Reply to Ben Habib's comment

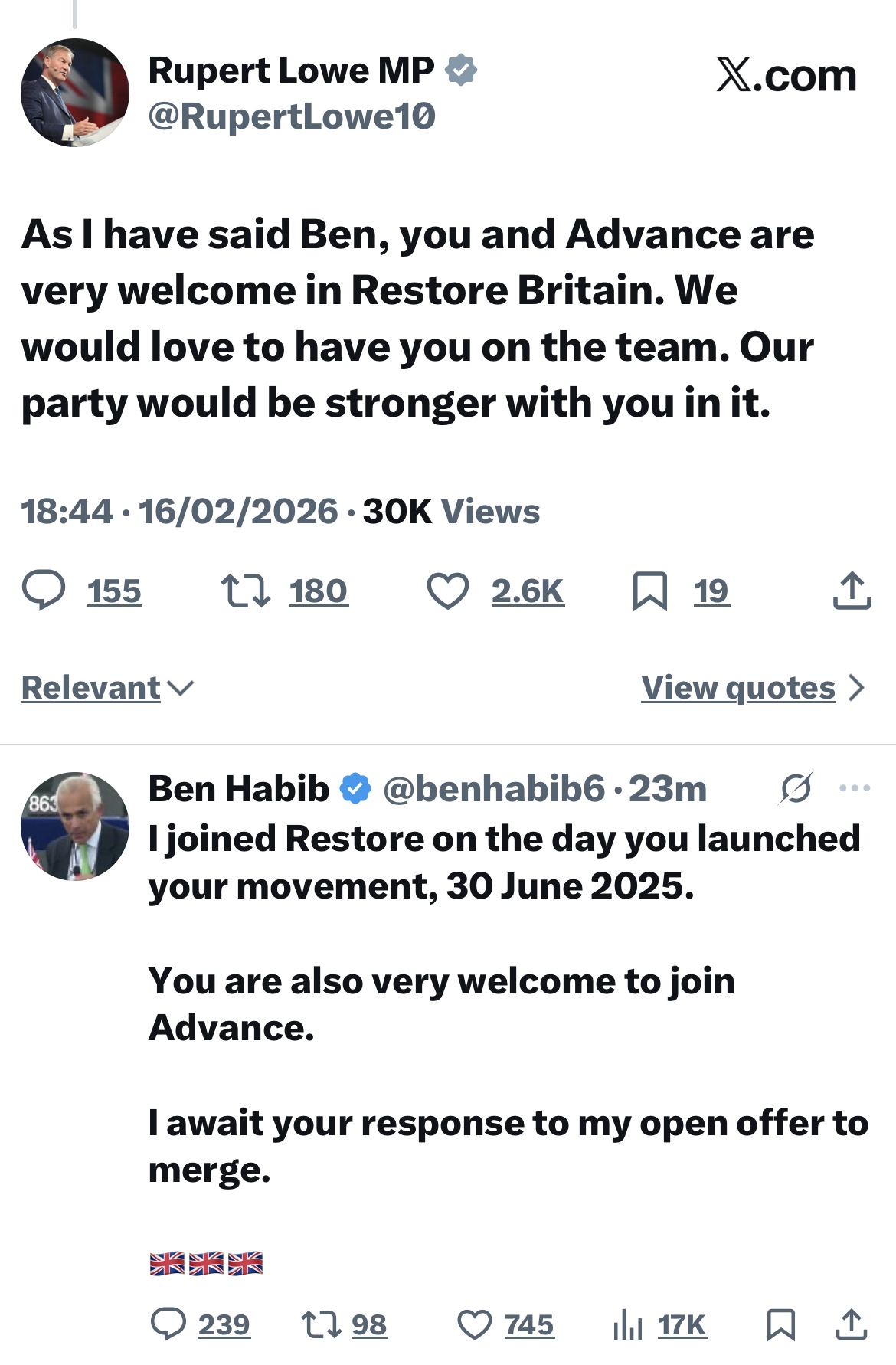tap(168, 1324)
